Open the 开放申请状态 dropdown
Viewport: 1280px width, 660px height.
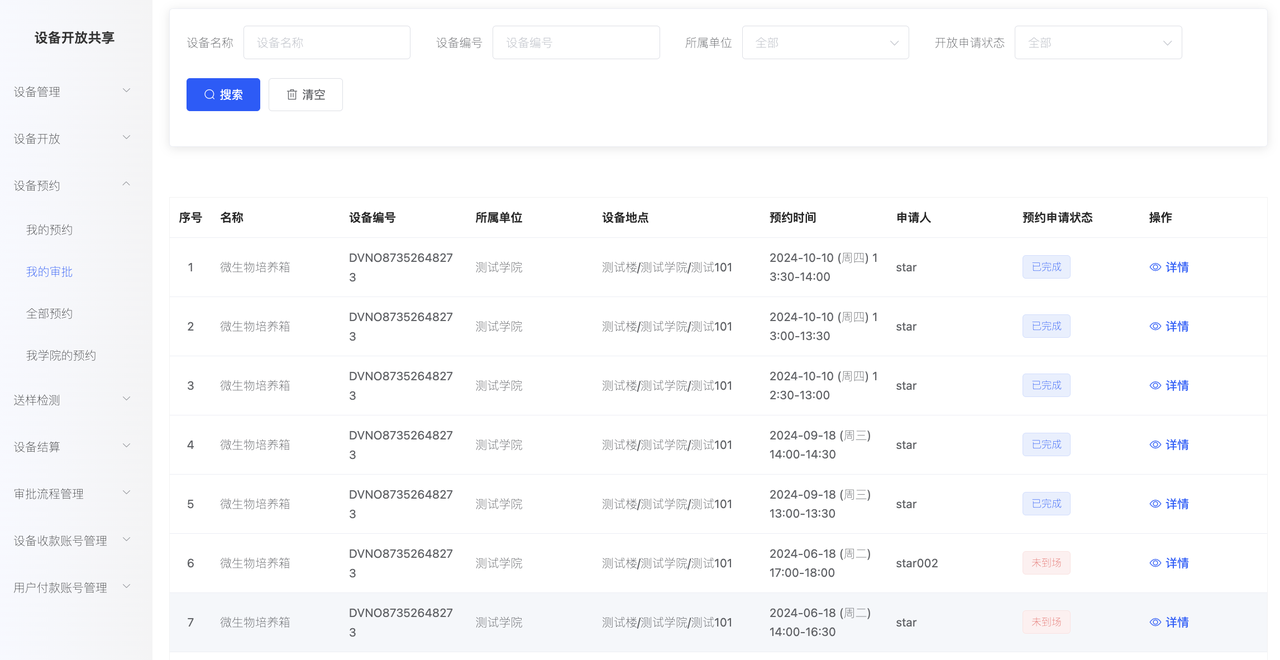pos(1098,43)
